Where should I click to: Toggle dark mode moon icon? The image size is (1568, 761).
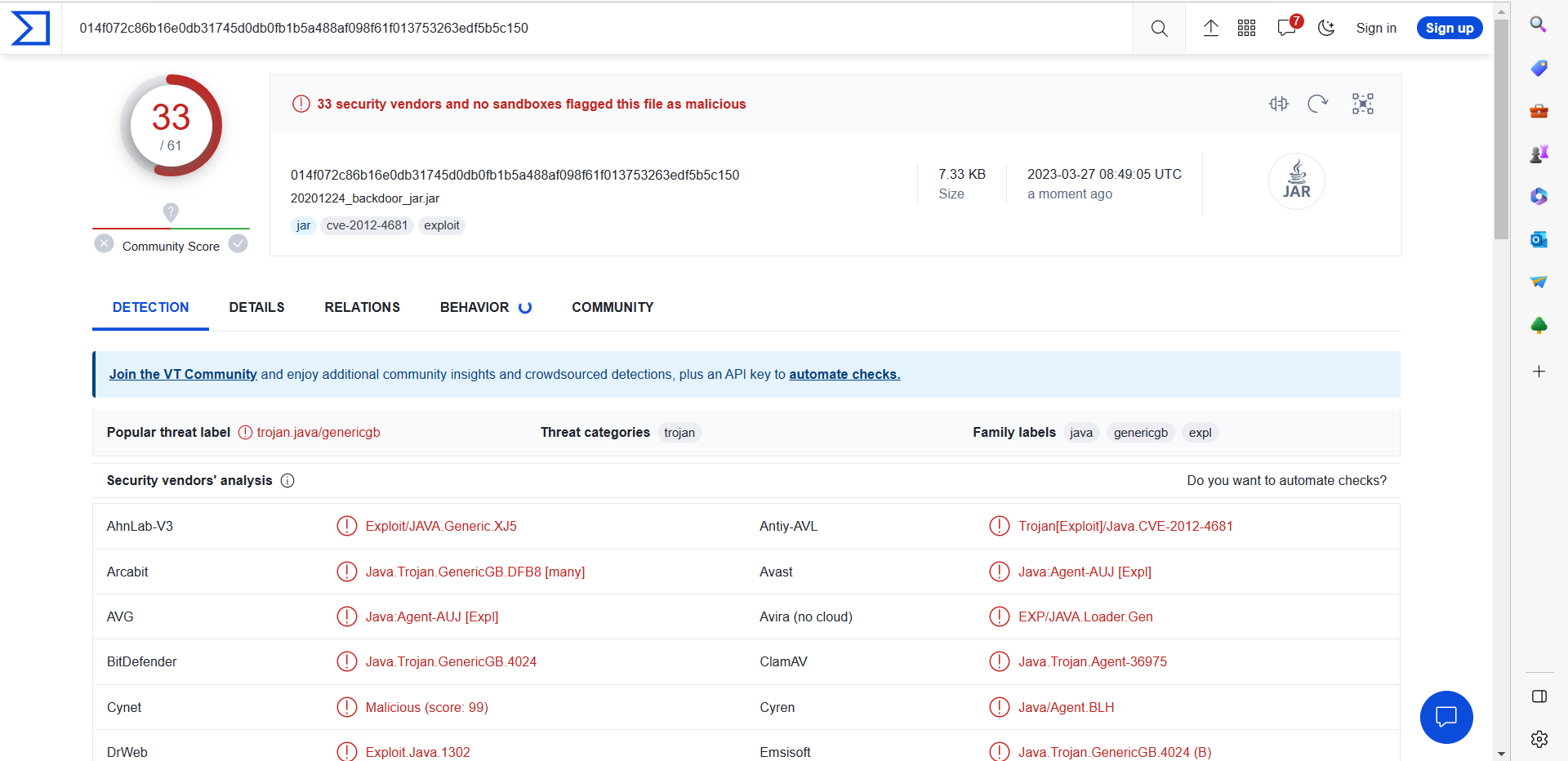pos(1326,28)
